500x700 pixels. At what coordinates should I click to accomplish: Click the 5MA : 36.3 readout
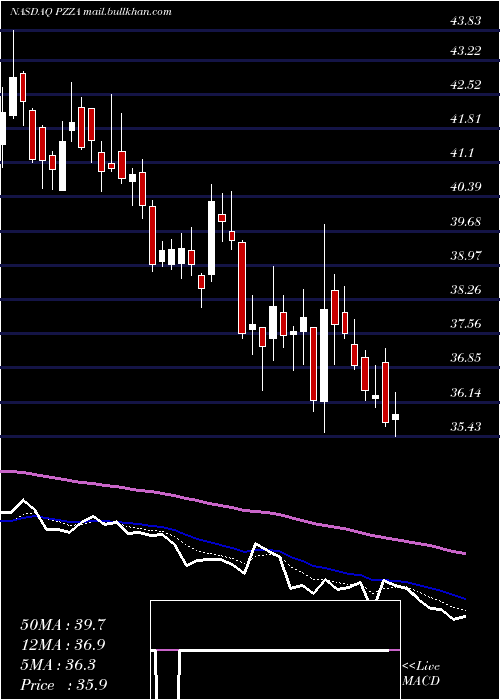pos(58,665)
